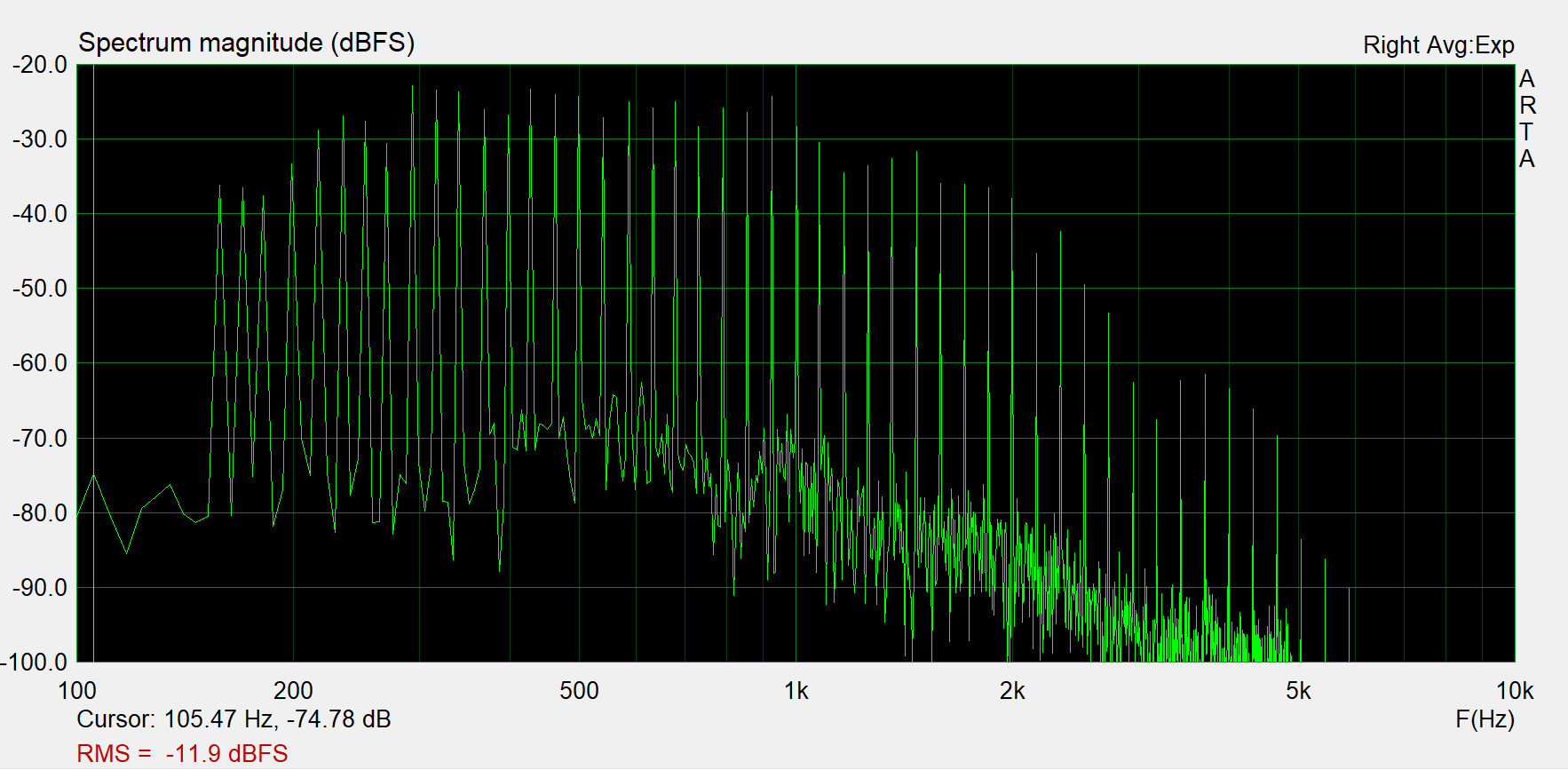
Task: Click the Cursor readout '105.47 Hz, -74.78 dB'
Action: 277,718
